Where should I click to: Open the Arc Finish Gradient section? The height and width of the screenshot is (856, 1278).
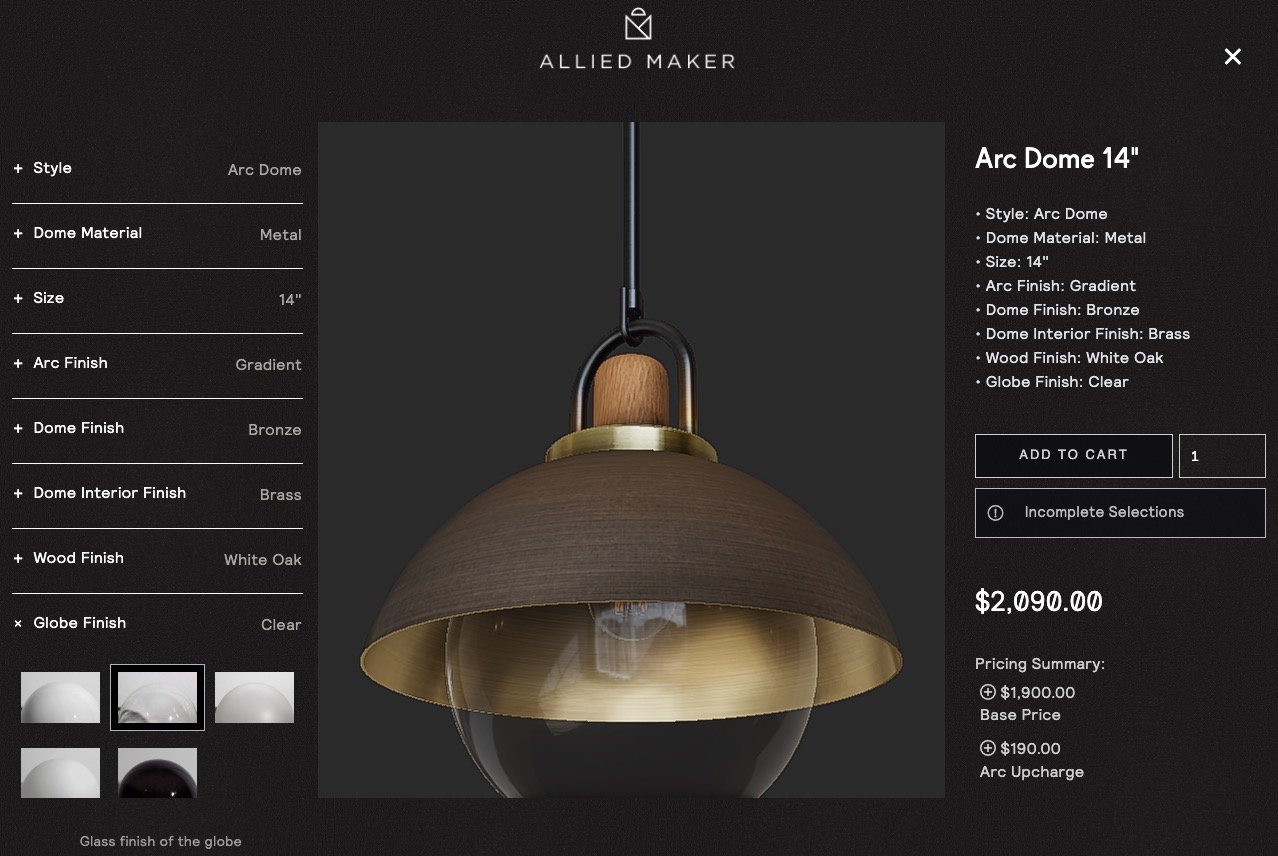(x=157, y=364)
